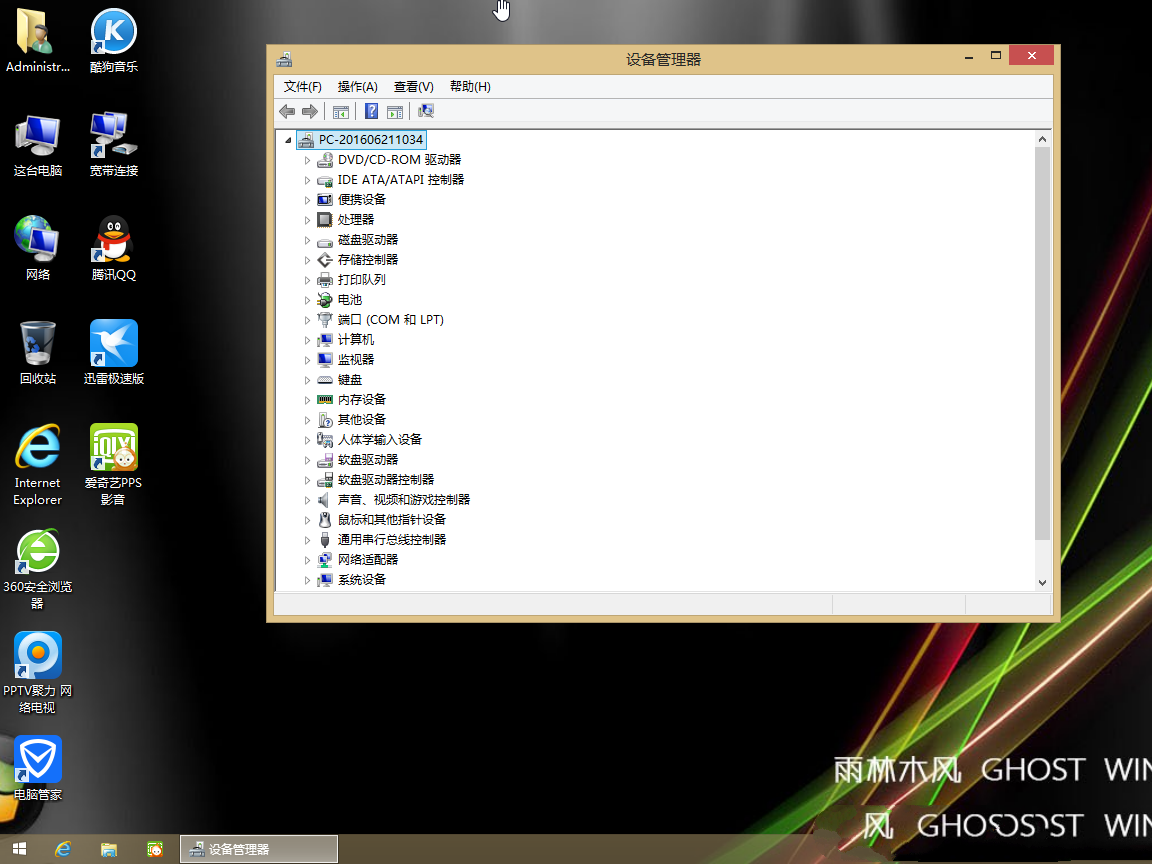Open the 文件(F) menu
Image resolution: width=1152 pixels, height=864 pixels.
pos(300,86)
